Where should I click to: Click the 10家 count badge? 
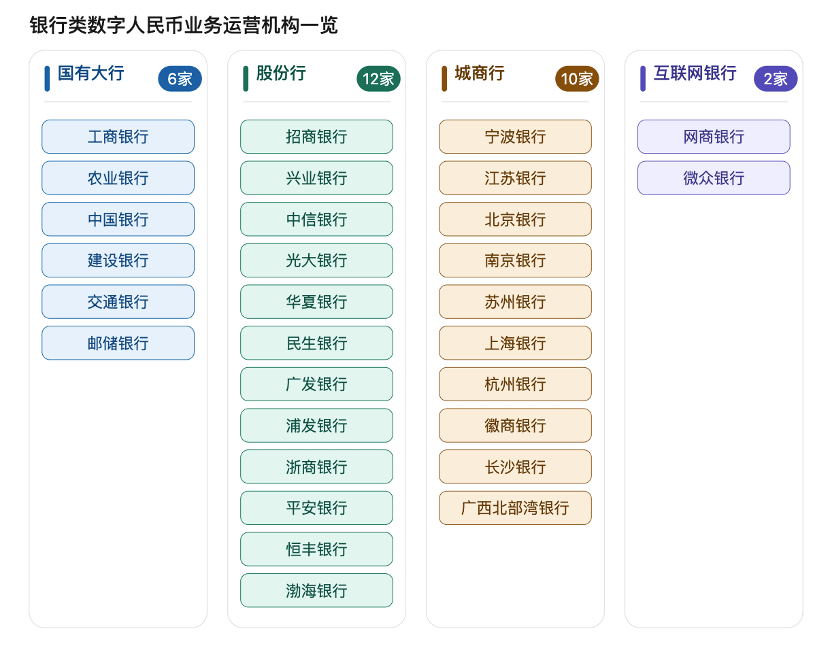[577, 79]
